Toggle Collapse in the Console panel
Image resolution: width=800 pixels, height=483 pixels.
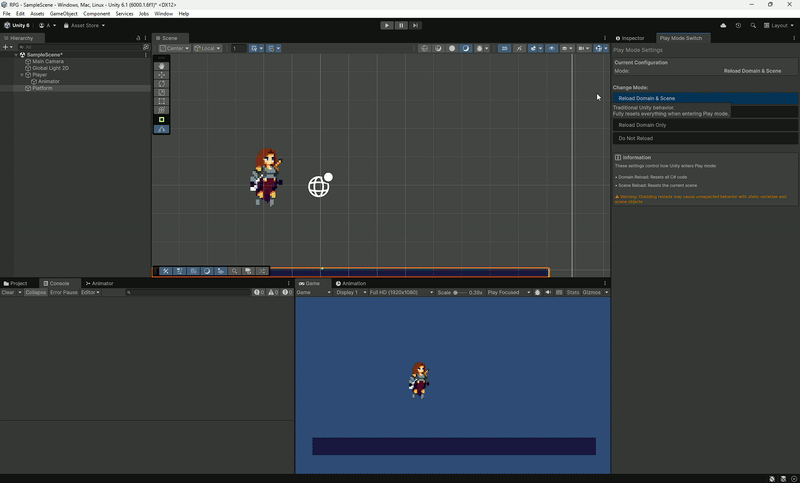pyautogui.click(x=36, y=293)
